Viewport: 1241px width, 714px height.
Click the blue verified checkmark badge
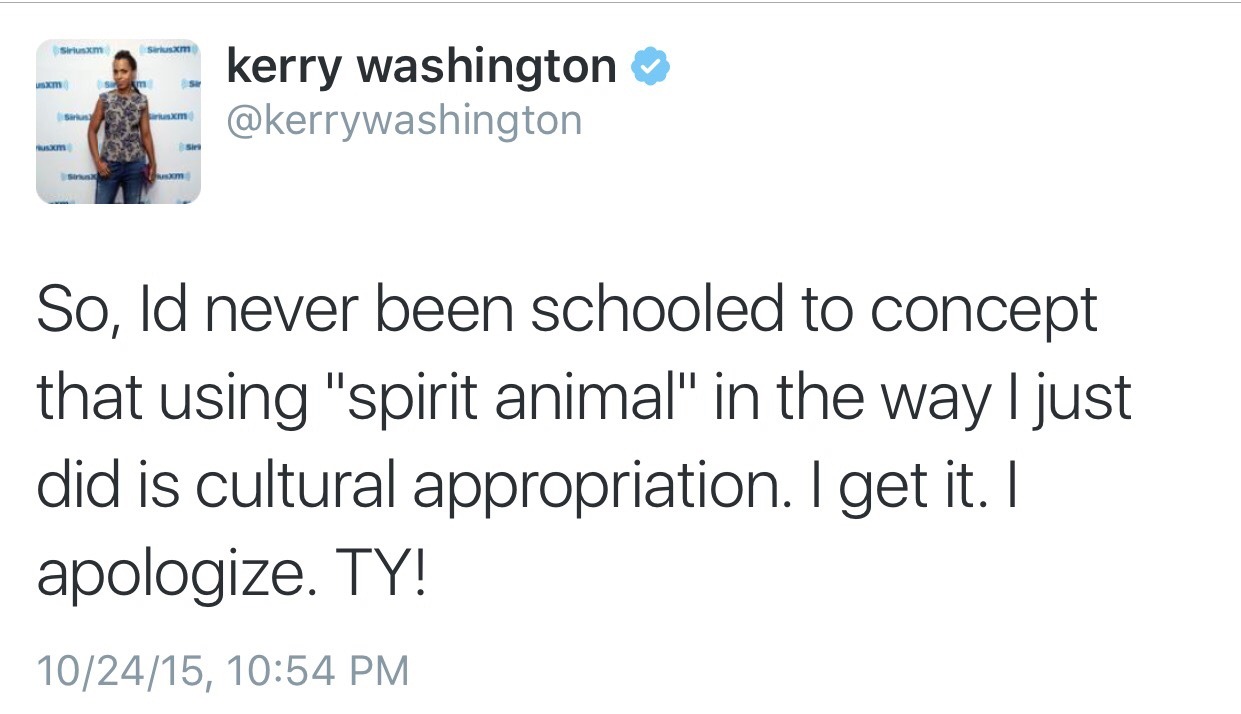650,68
